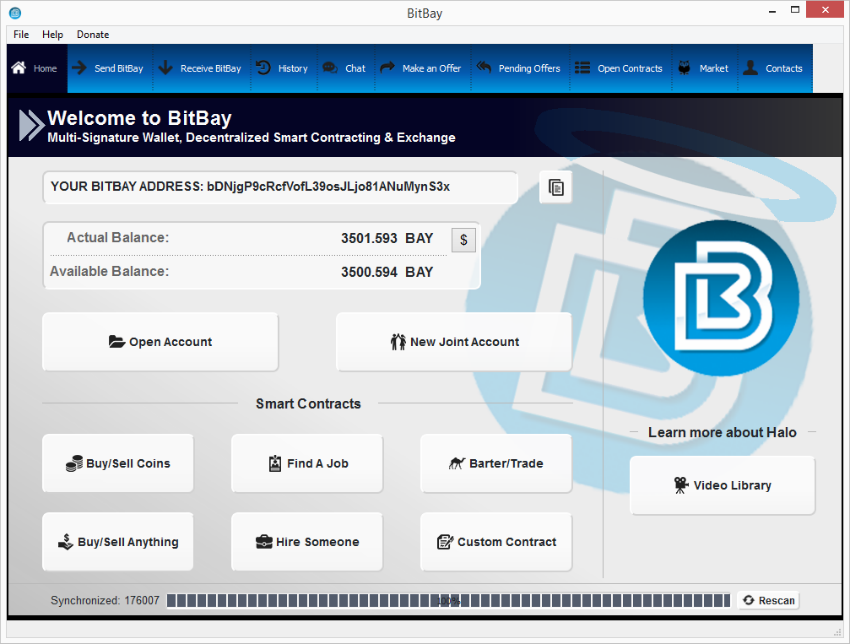
Task: Select the Make an Offer tab
Action: click(x=422, y=68)
